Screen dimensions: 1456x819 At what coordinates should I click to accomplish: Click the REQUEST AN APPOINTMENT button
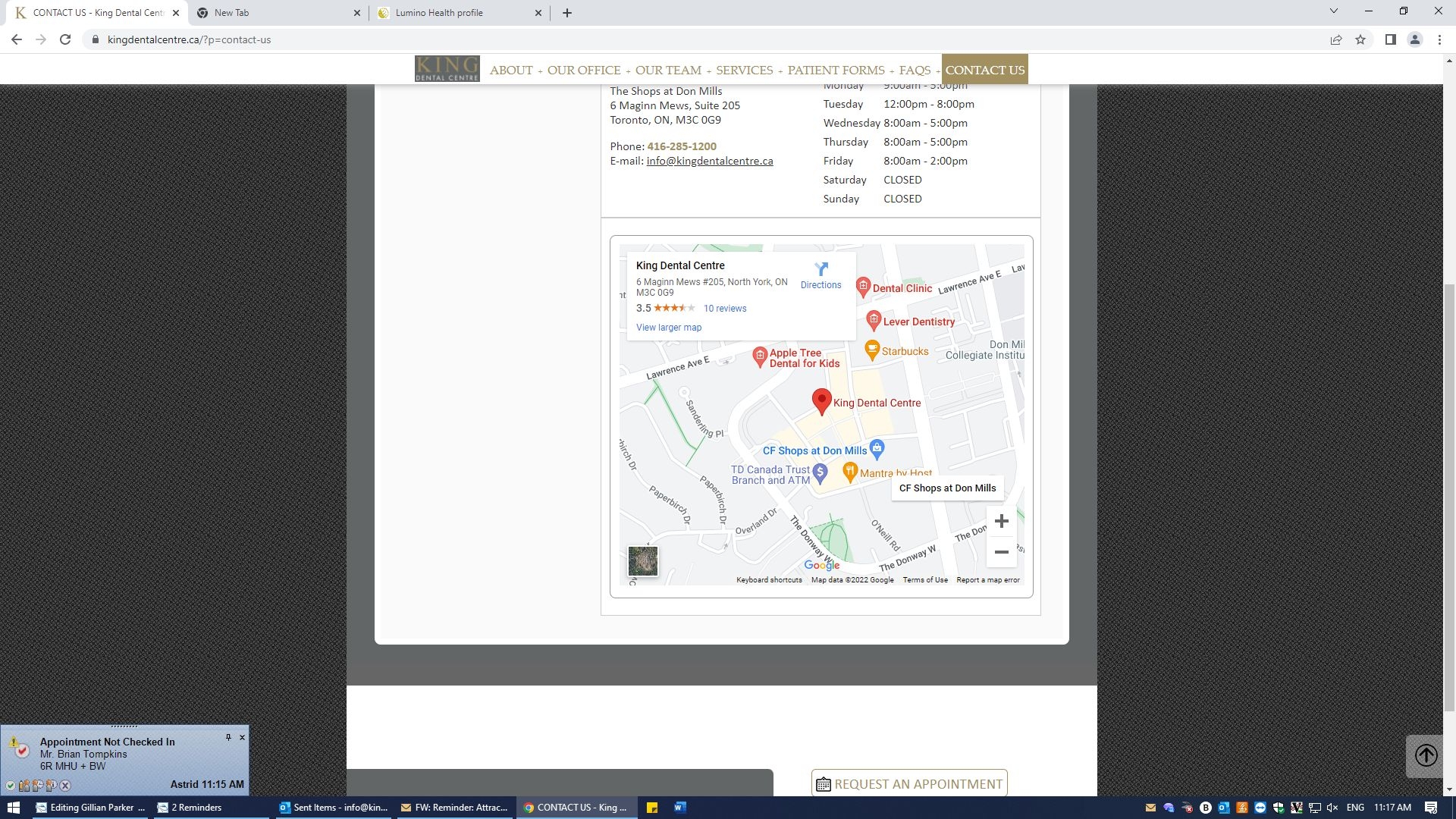coord(909,784)
